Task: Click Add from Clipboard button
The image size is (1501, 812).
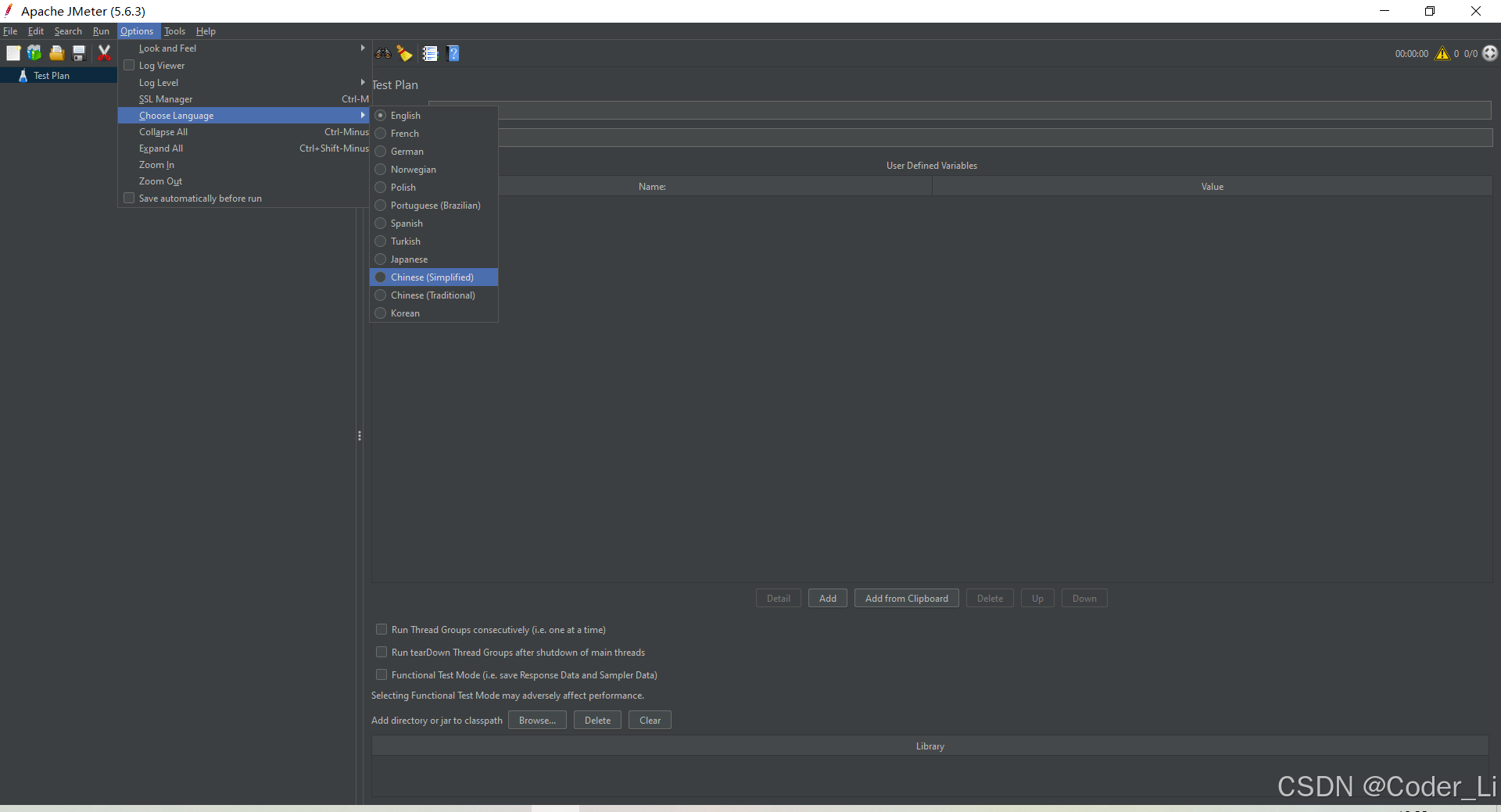Action: [907, 599]
